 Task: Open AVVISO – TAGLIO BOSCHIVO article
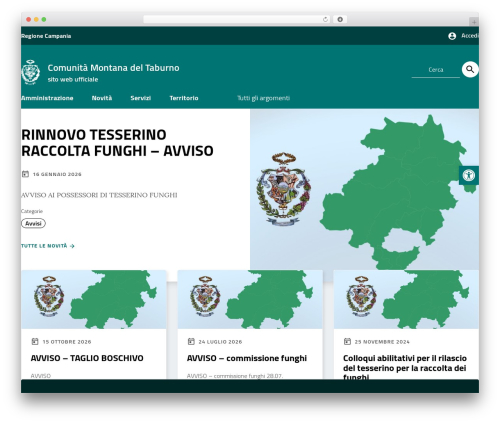pos(87,358)
